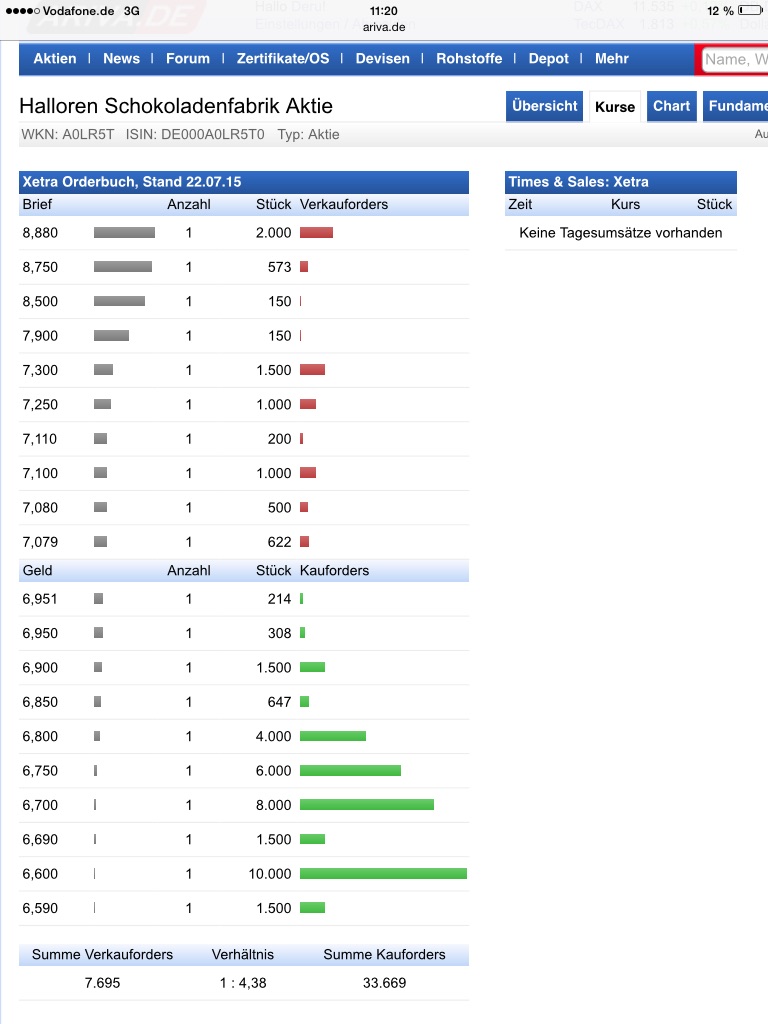
Task: Open the Depot menu item
Action: pyautogui.click(x=549, y=59)
